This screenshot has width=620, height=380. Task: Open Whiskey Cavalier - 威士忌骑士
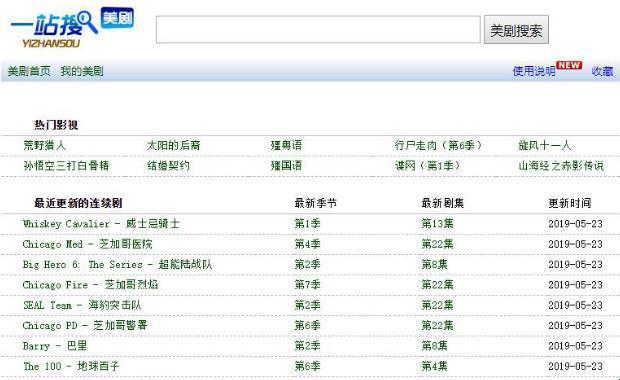[x=101, y=224]
